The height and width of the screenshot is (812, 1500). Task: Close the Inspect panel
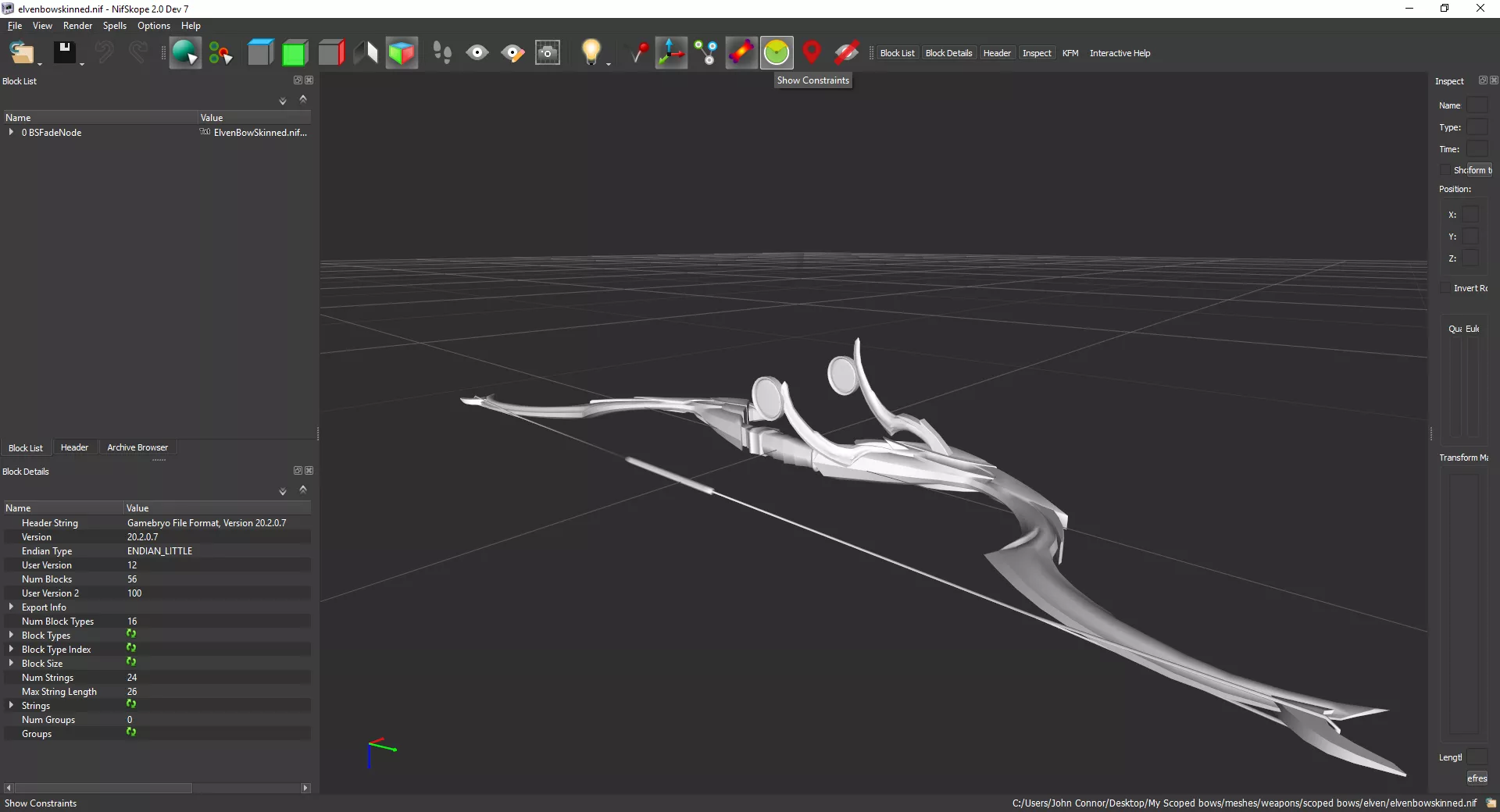point(1494,80)
